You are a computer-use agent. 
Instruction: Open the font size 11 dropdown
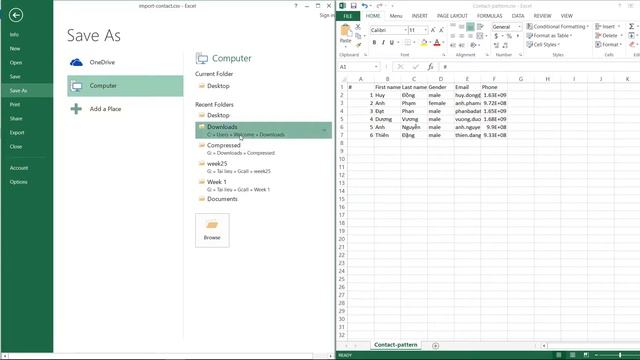click(425, 30)
